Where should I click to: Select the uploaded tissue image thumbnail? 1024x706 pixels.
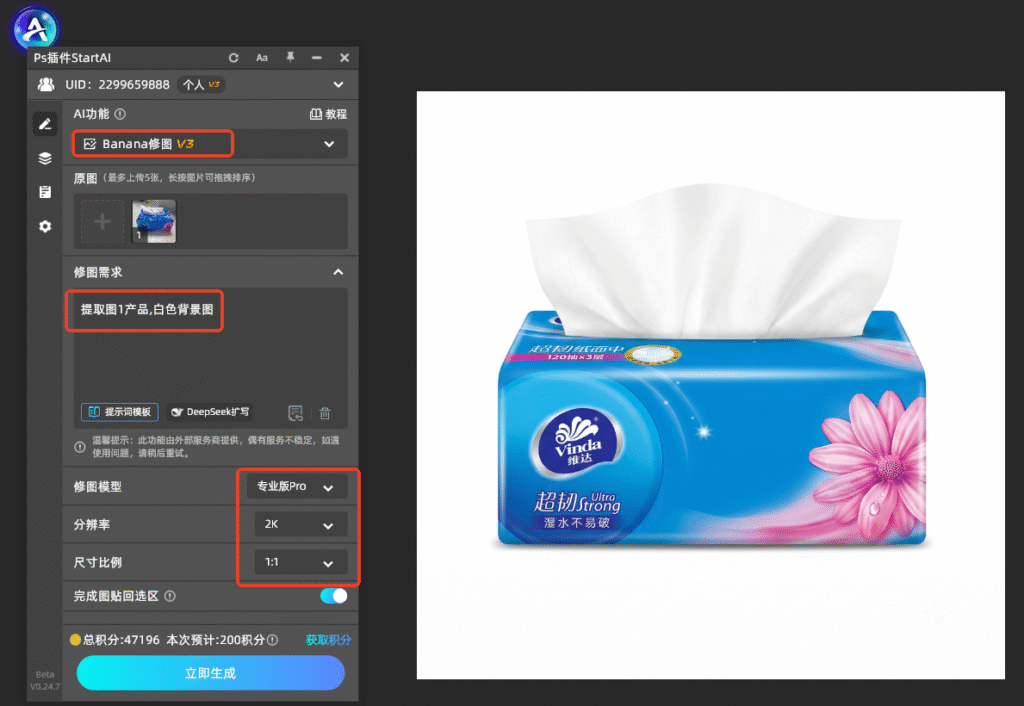pyautogui.click(x=154, y=221)
